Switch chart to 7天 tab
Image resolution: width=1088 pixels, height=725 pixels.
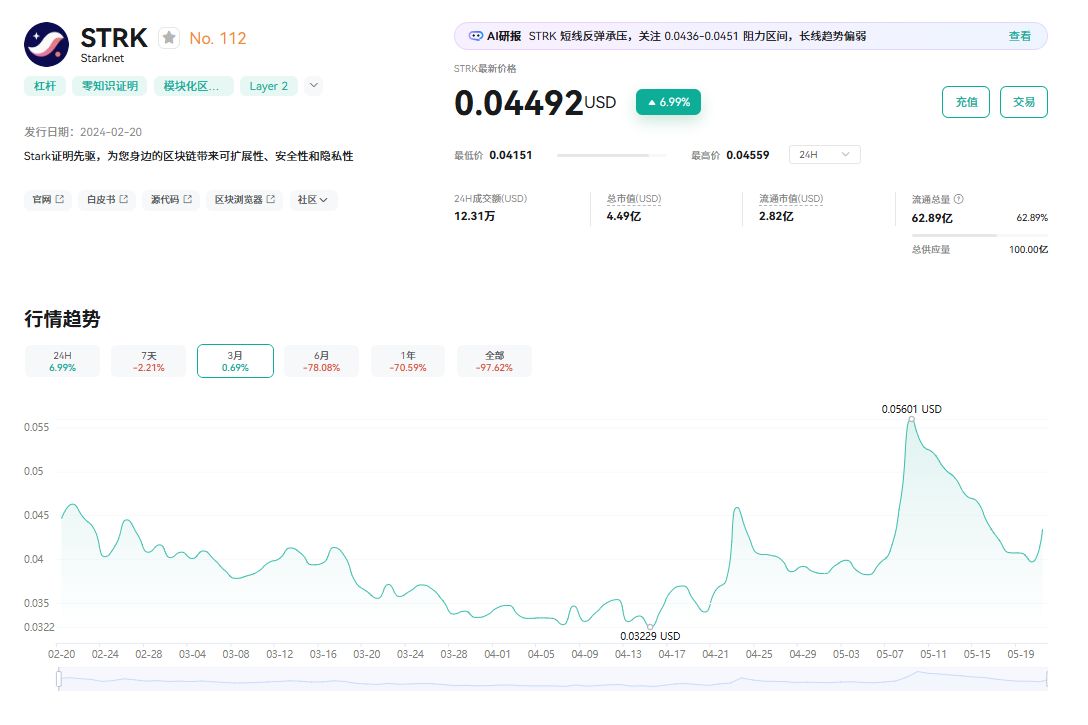pos(148,361)
